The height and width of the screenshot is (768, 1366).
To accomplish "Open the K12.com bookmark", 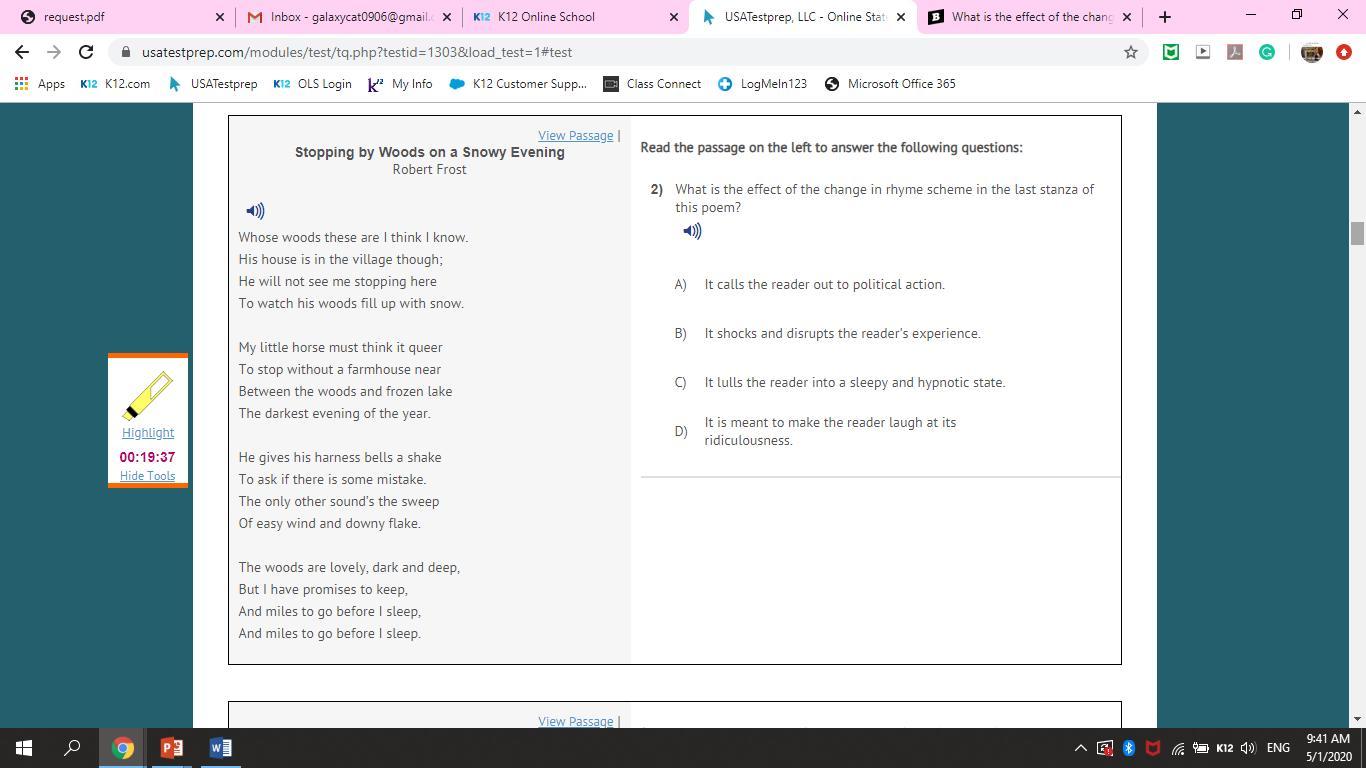I will (x=115, y=84).
